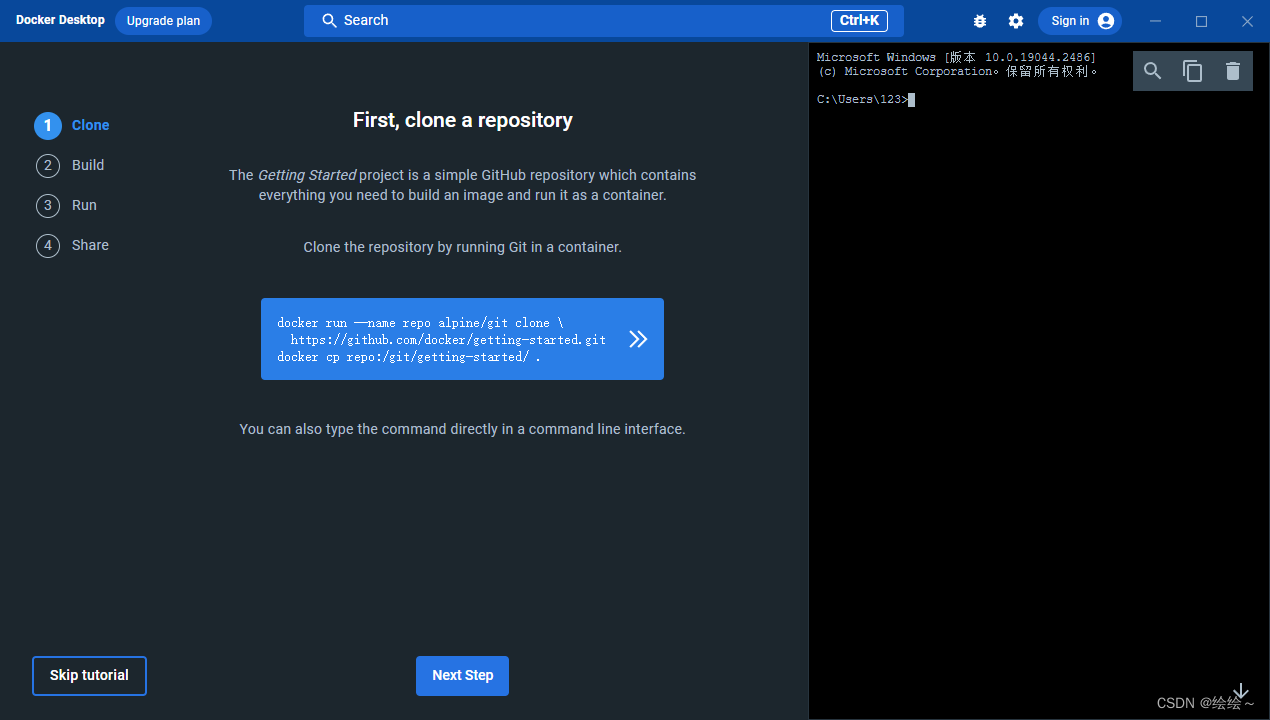Viewport: 1270px width, 720px height.
Task: Proceed with Next Step button
Action: tap(462, 676)
